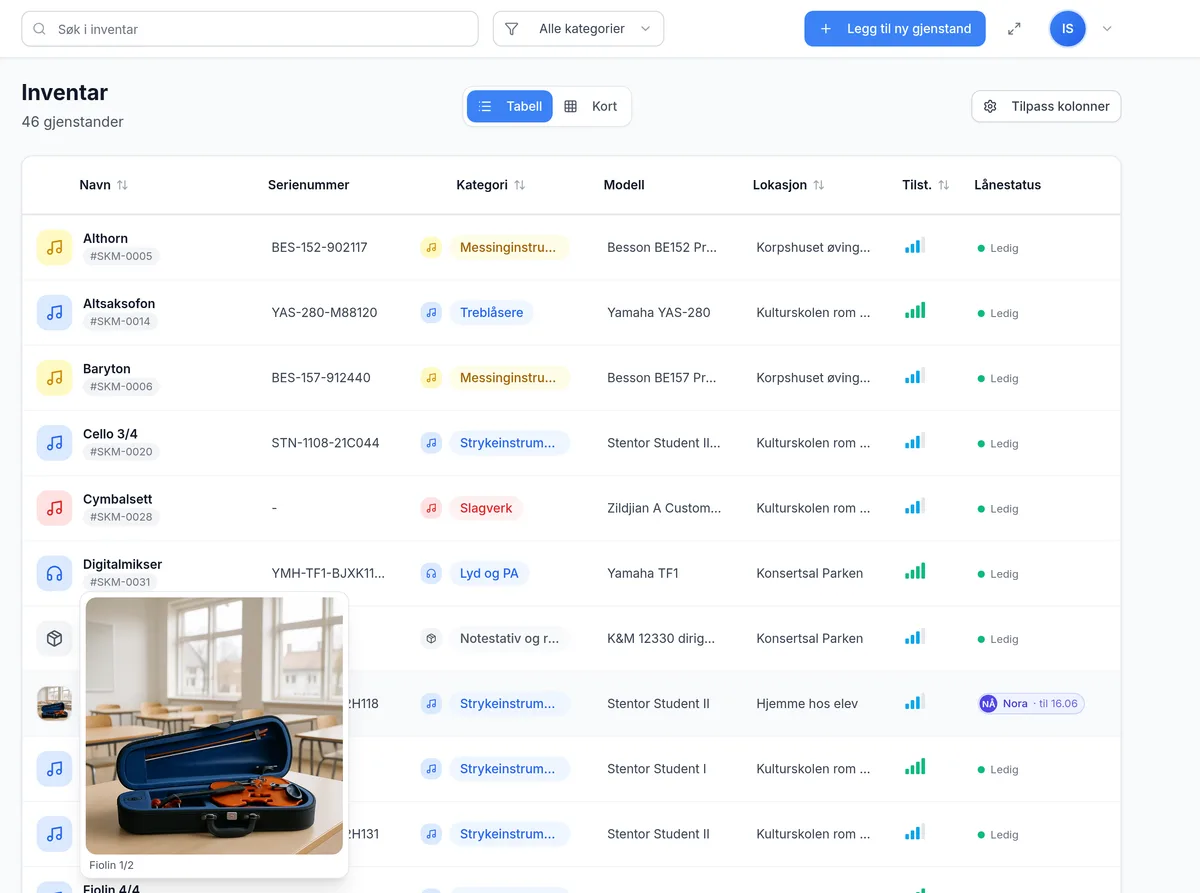Click the Althorn item icon

(x=54, y=247)
